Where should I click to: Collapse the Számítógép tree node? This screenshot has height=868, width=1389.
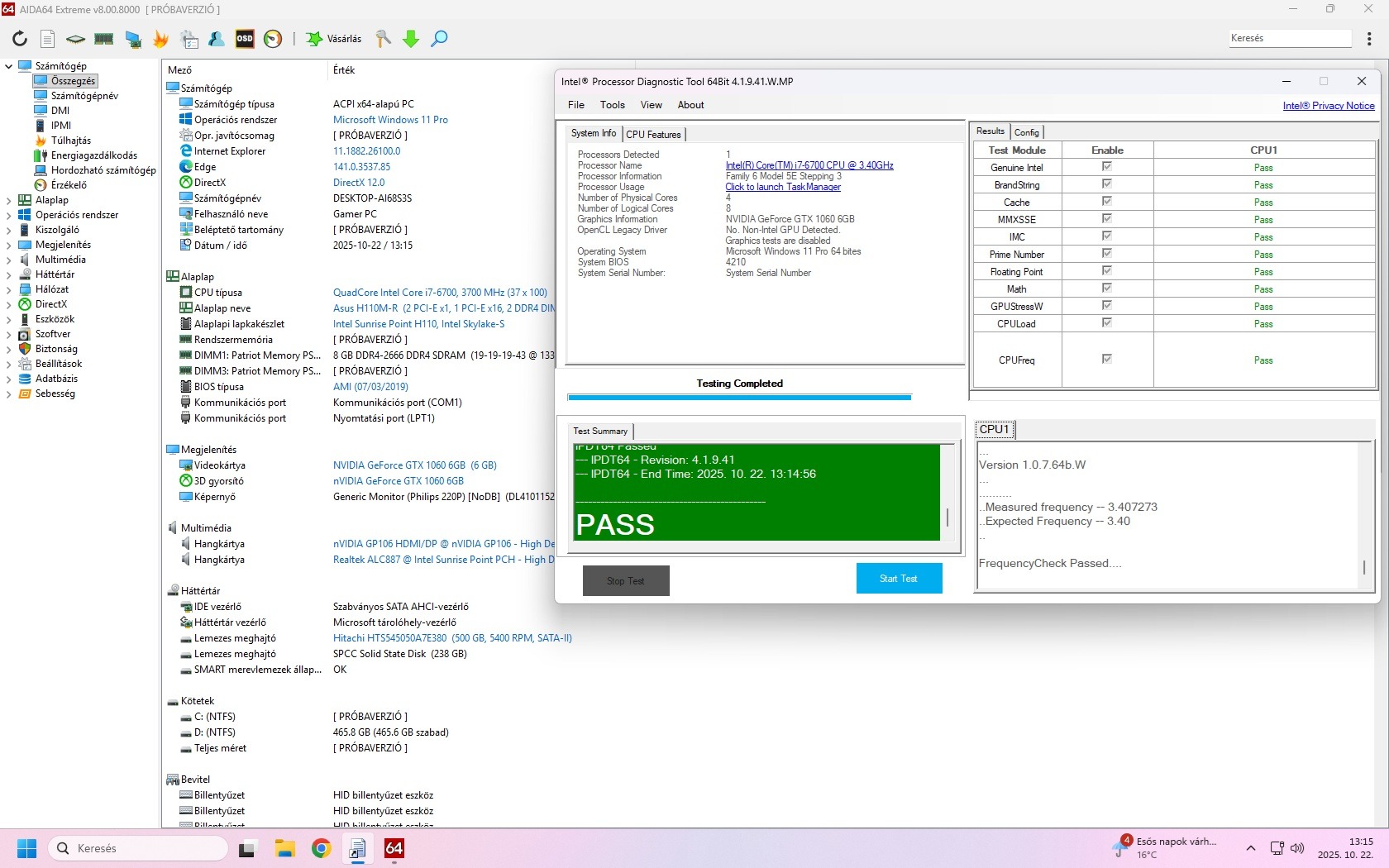click(9, 66)
